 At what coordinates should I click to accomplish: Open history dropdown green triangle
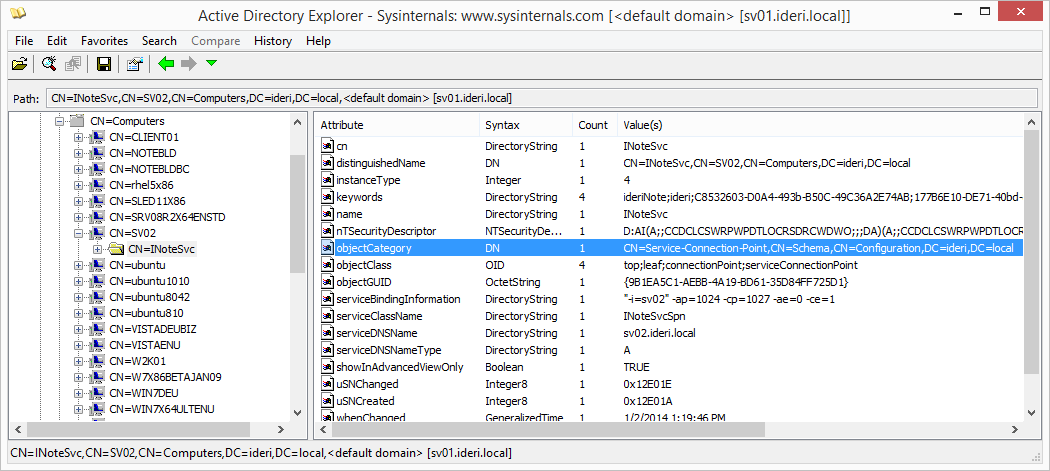(212, 63)
